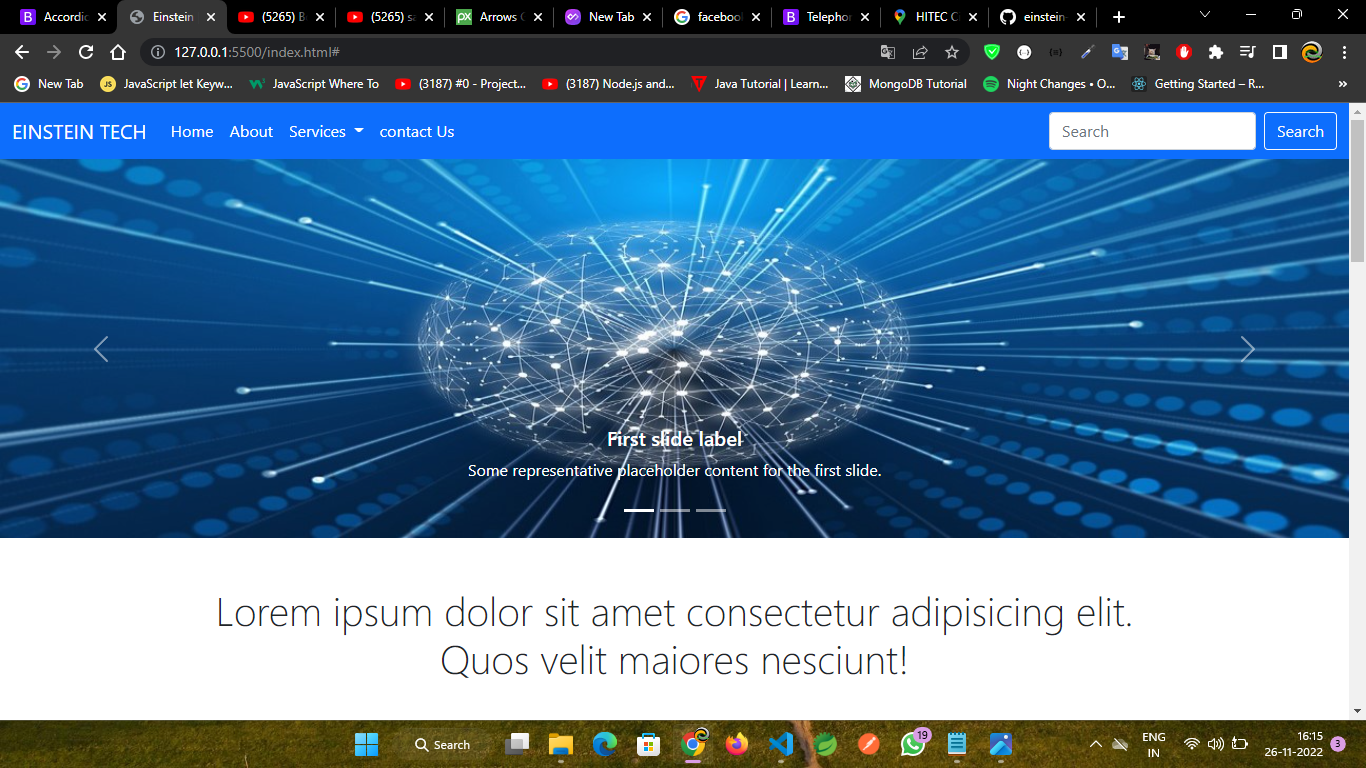Image resolution: width=1366 pixels, height=768 pixels.
Task: Click the share icon in the address bar
Action: point(919,52)
